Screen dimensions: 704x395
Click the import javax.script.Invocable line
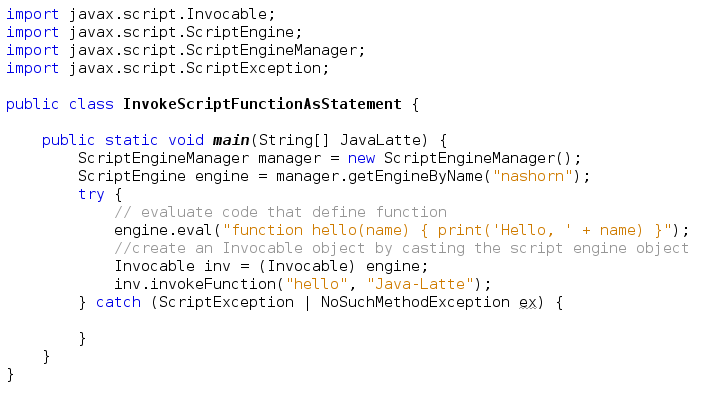pyautogui.click(x=141, y=14)
